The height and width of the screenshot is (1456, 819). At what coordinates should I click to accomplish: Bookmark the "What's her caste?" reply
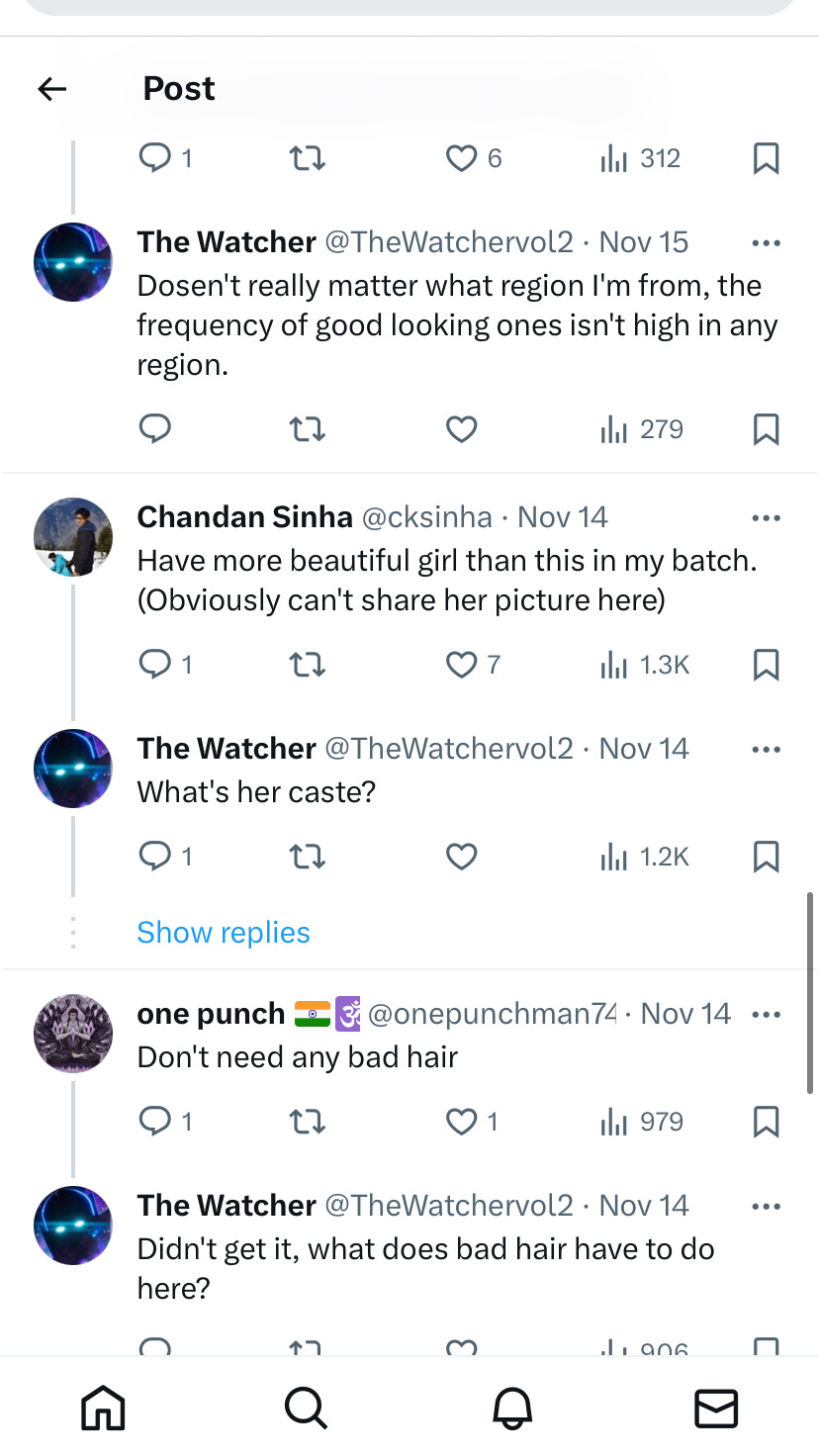(x=766, y=857)
